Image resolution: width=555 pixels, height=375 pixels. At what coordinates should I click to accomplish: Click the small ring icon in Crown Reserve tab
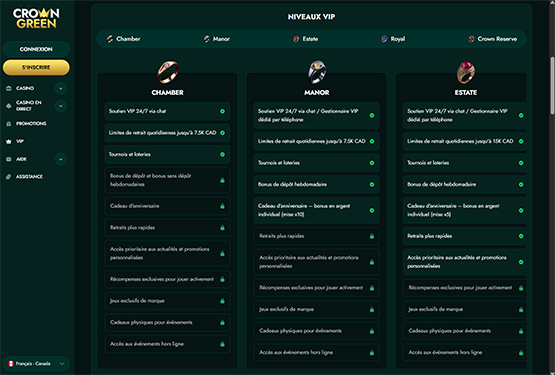[x=471, y=39]
